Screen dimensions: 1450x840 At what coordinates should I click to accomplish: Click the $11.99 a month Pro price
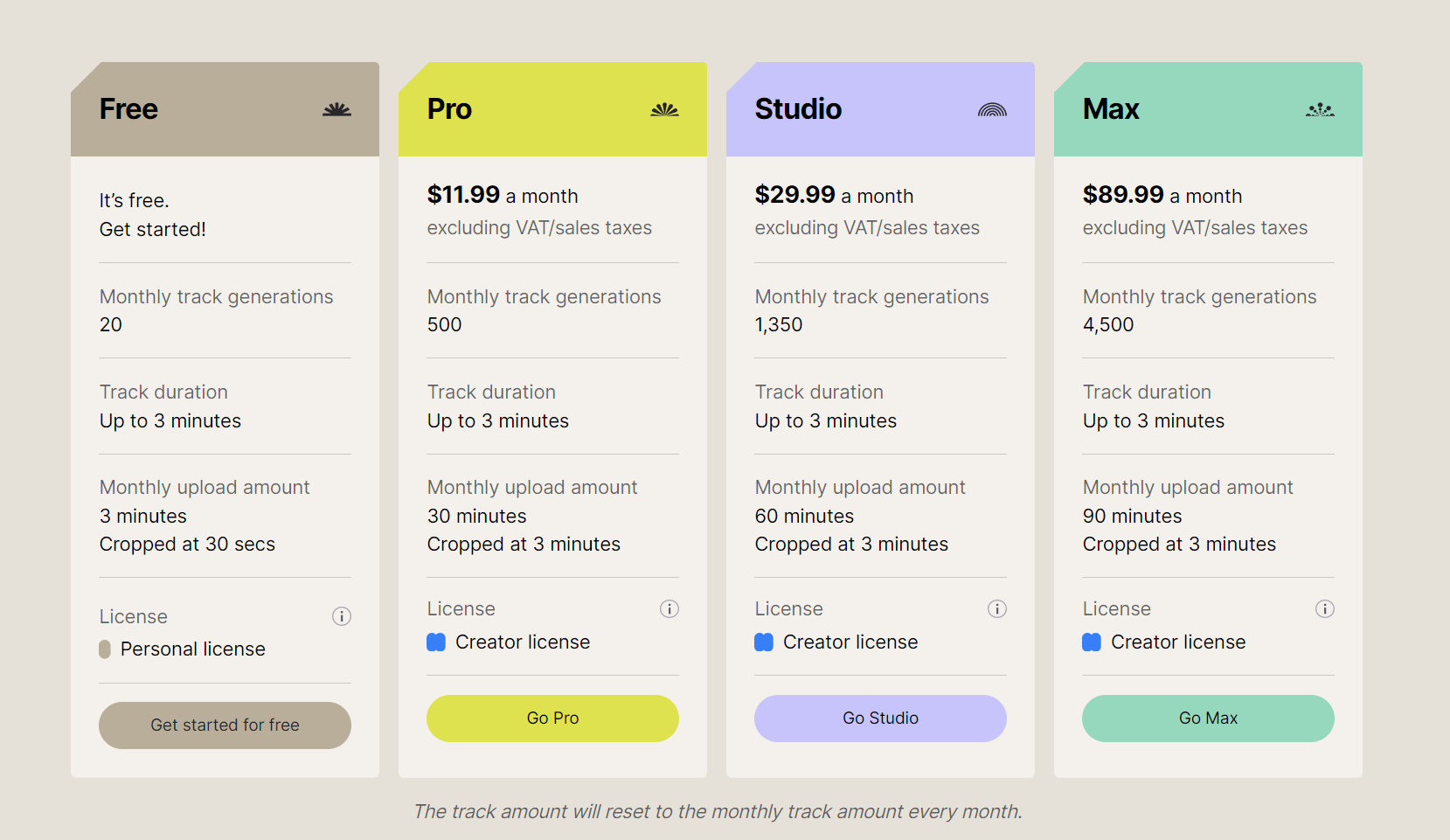502,195
